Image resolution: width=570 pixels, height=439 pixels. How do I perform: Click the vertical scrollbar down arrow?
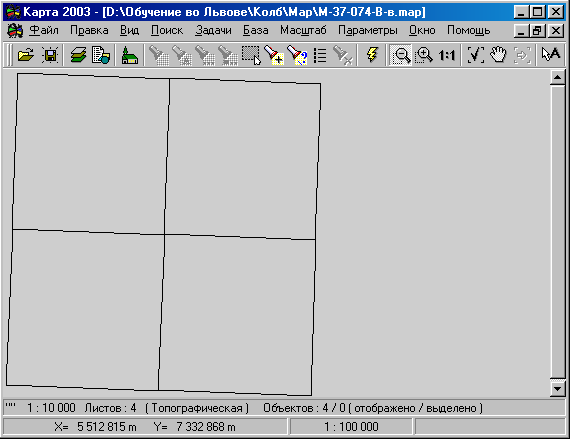(557, 389)
